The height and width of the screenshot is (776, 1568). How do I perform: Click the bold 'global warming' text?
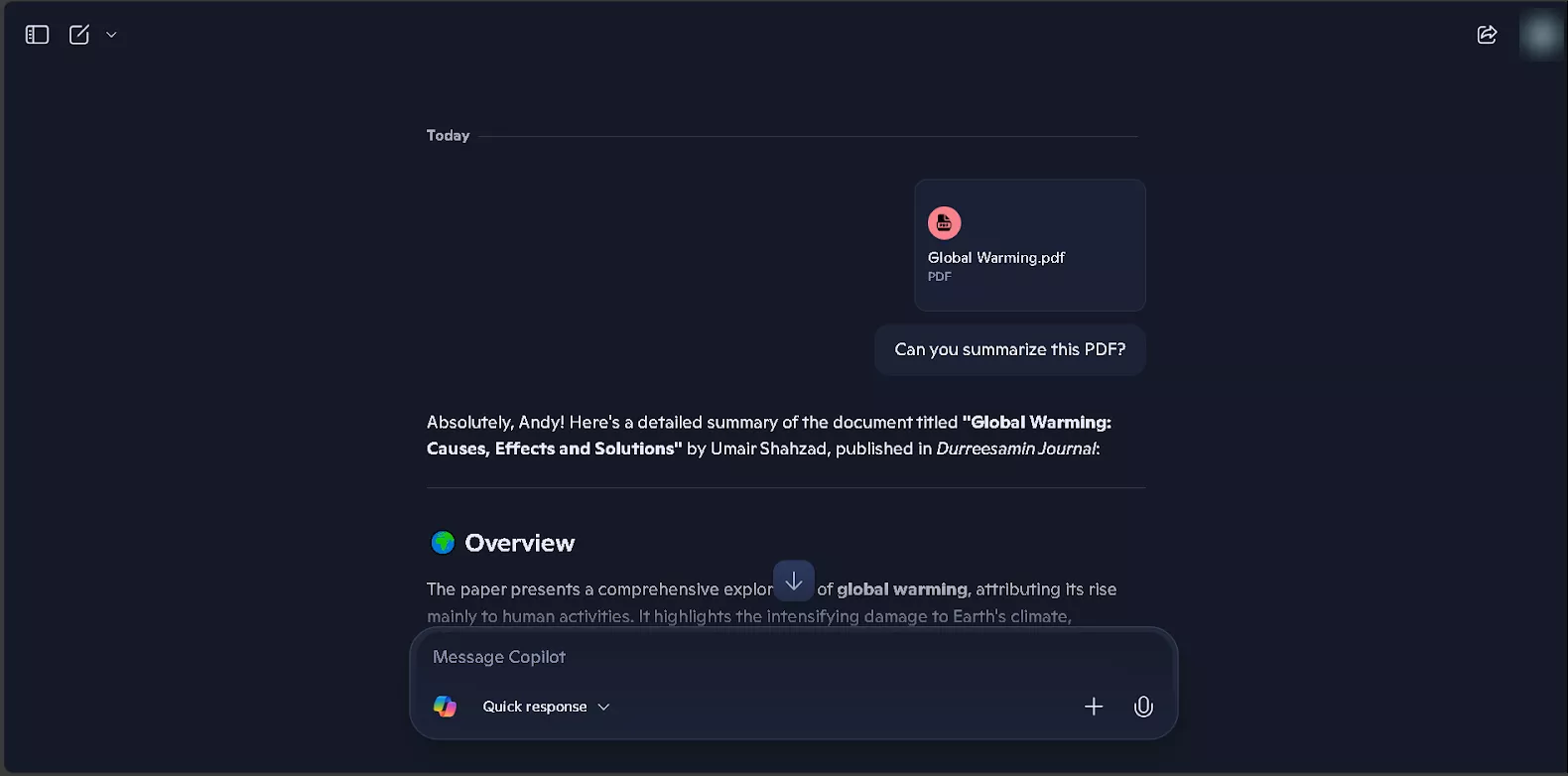902,589
